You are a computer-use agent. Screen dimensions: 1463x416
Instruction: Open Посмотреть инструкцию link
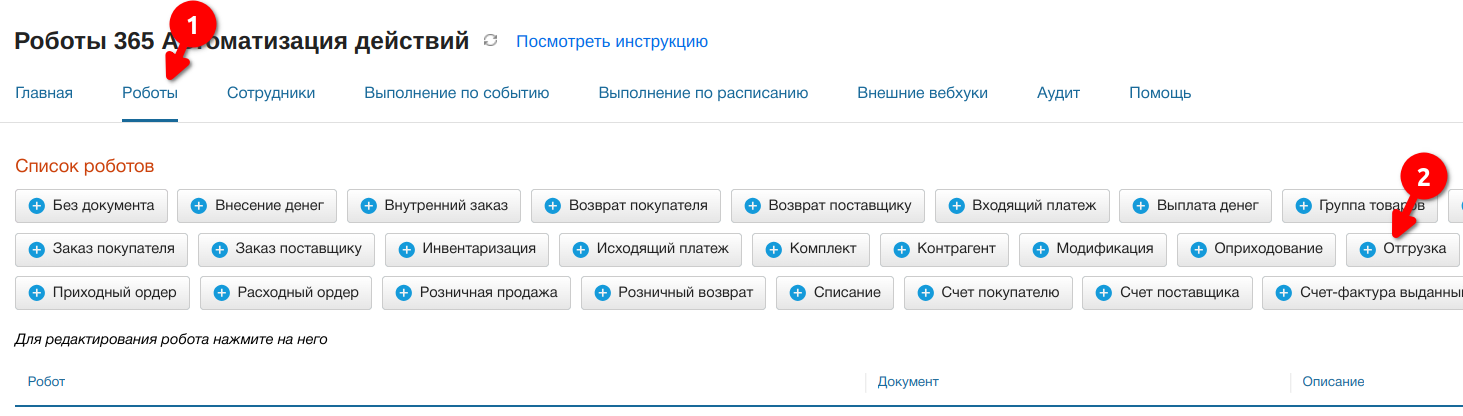[x=612, y=41]
